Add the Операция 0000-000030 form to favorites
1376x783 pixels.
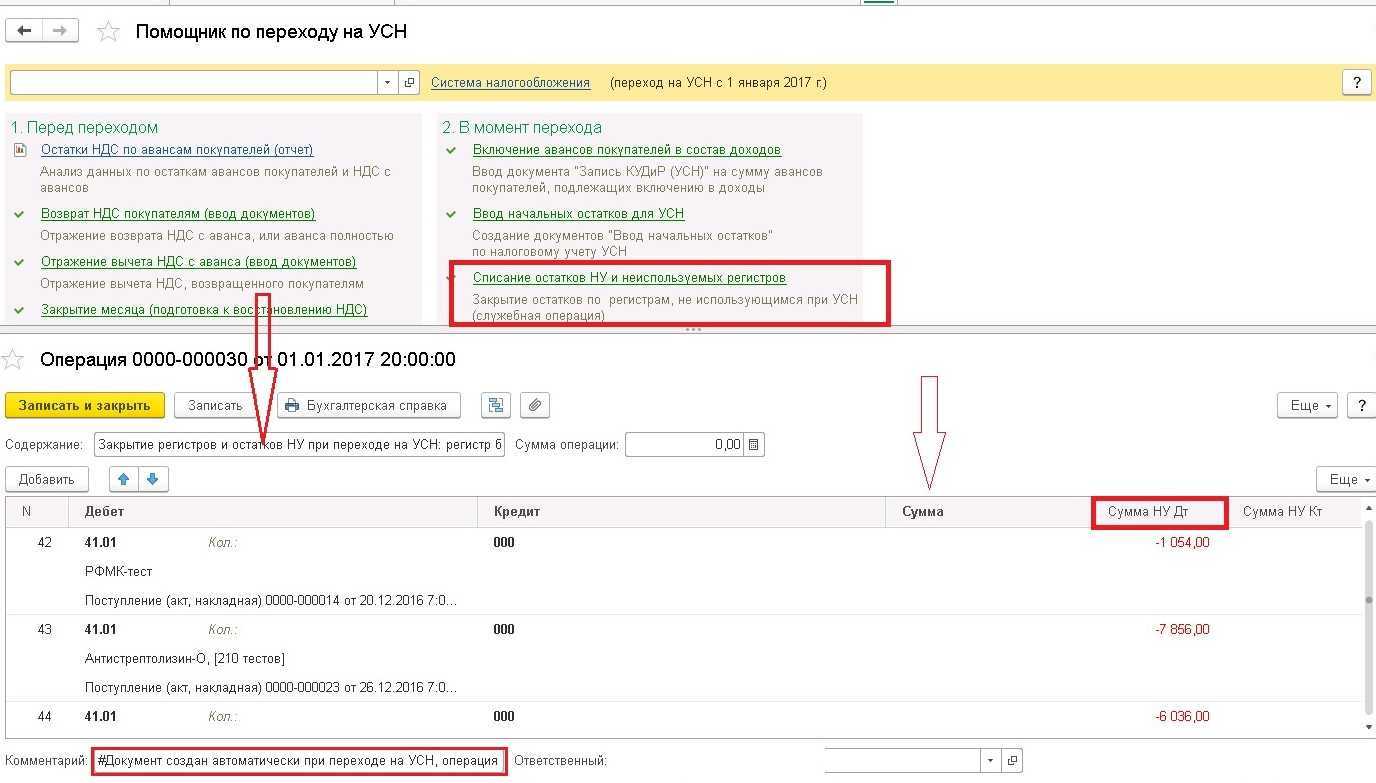[x=13, y=359]
